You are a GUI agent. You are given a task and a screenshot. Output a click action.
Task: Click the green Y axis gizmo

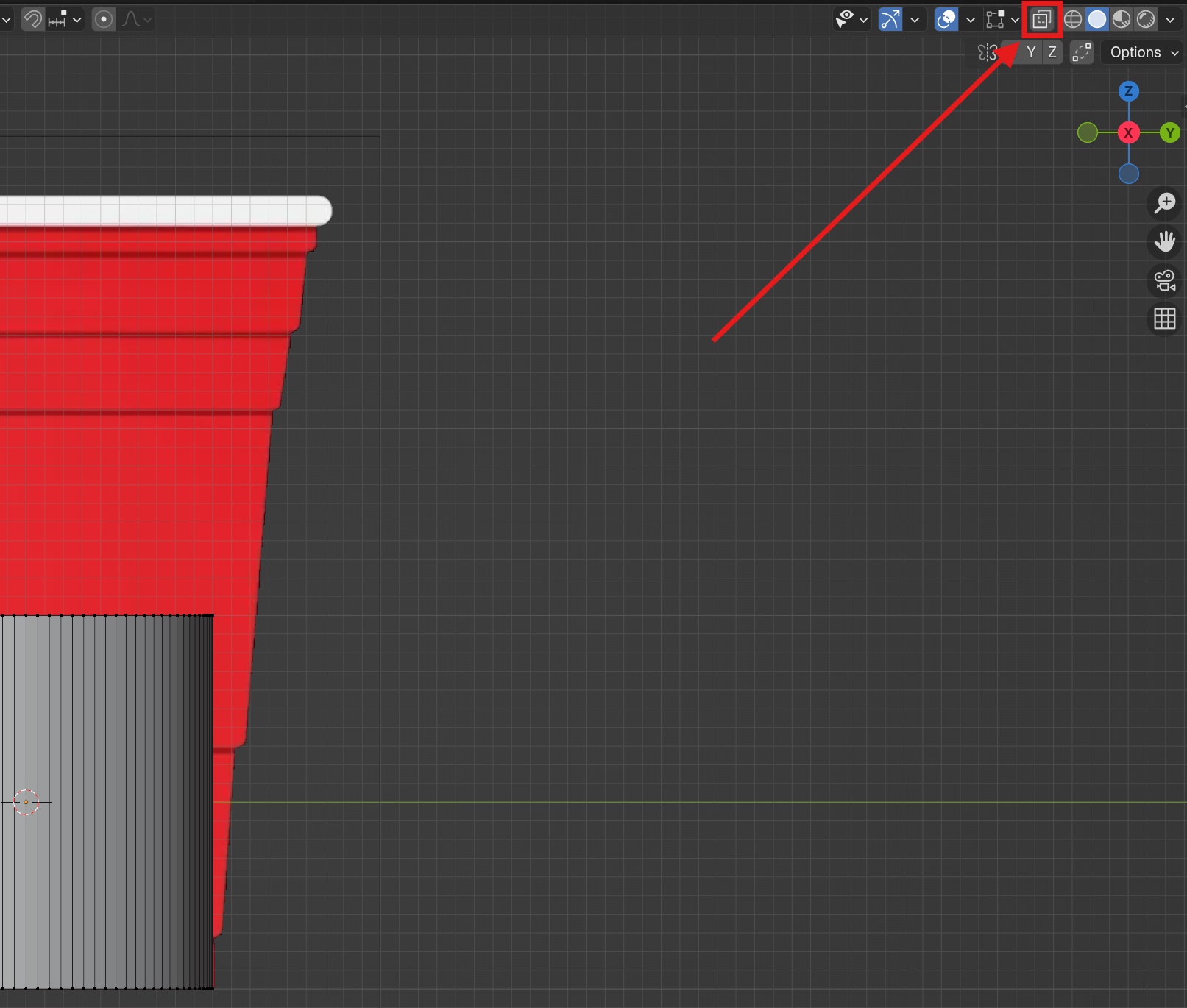click(x=1170, y=132)
